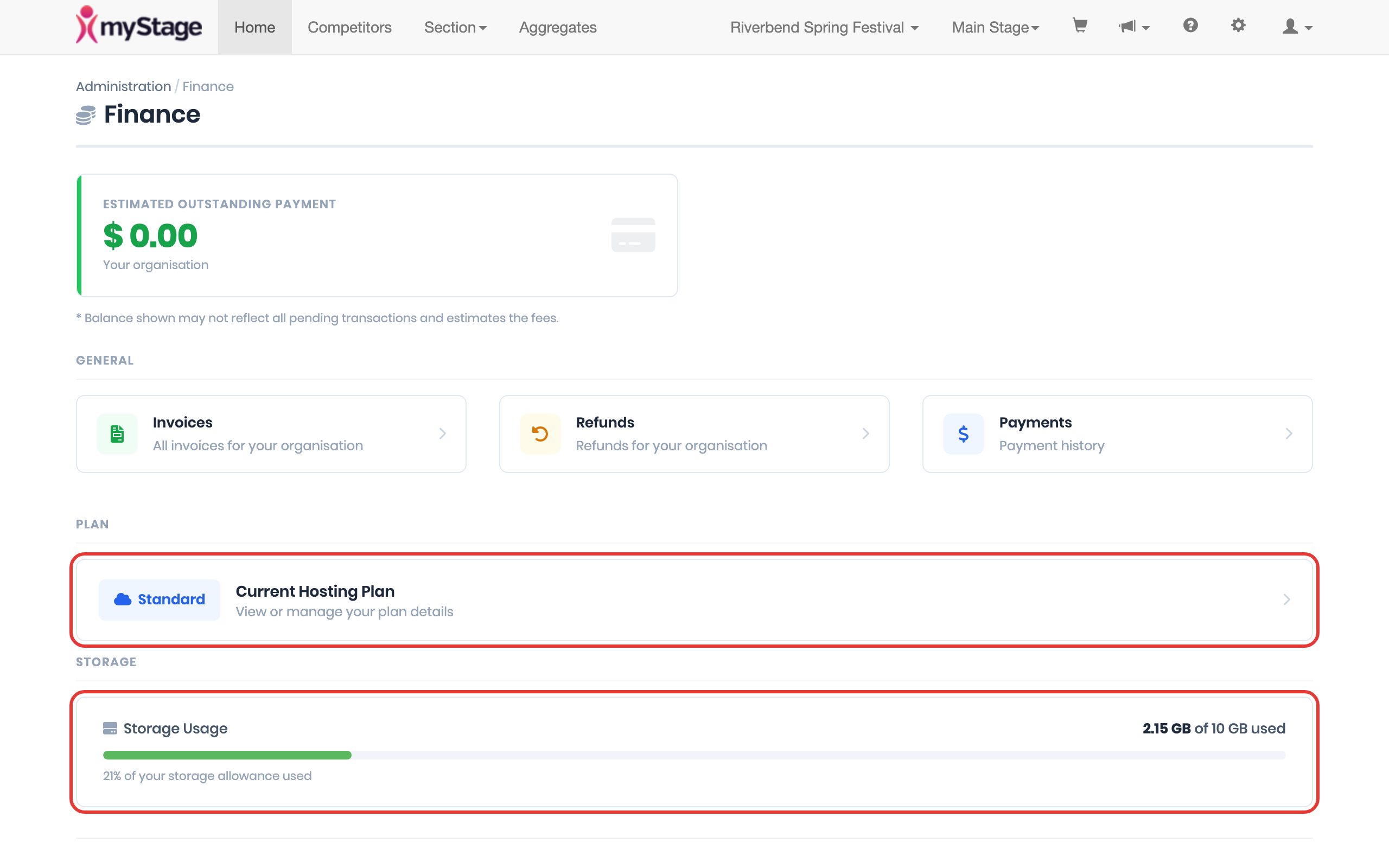1389x868 pixels.
Task: Open the user account menu
Action: 1297,27
